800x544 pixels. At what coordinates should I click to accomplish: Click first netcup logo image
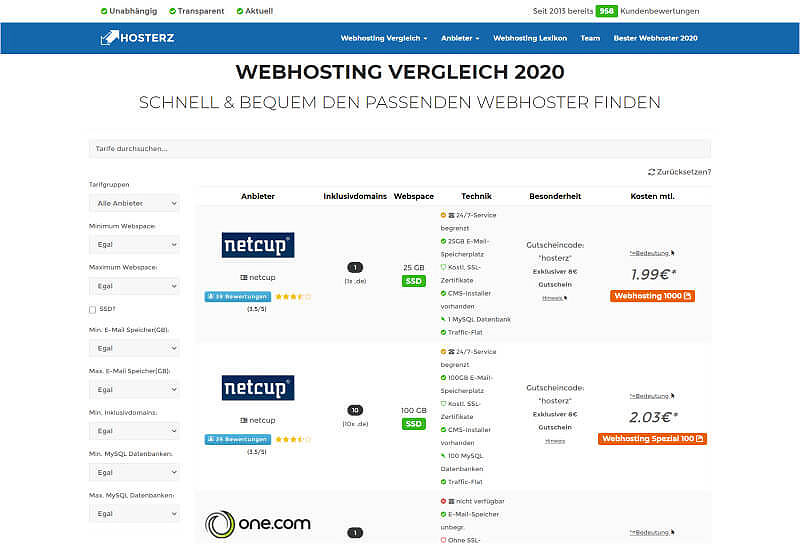[257, 245]
